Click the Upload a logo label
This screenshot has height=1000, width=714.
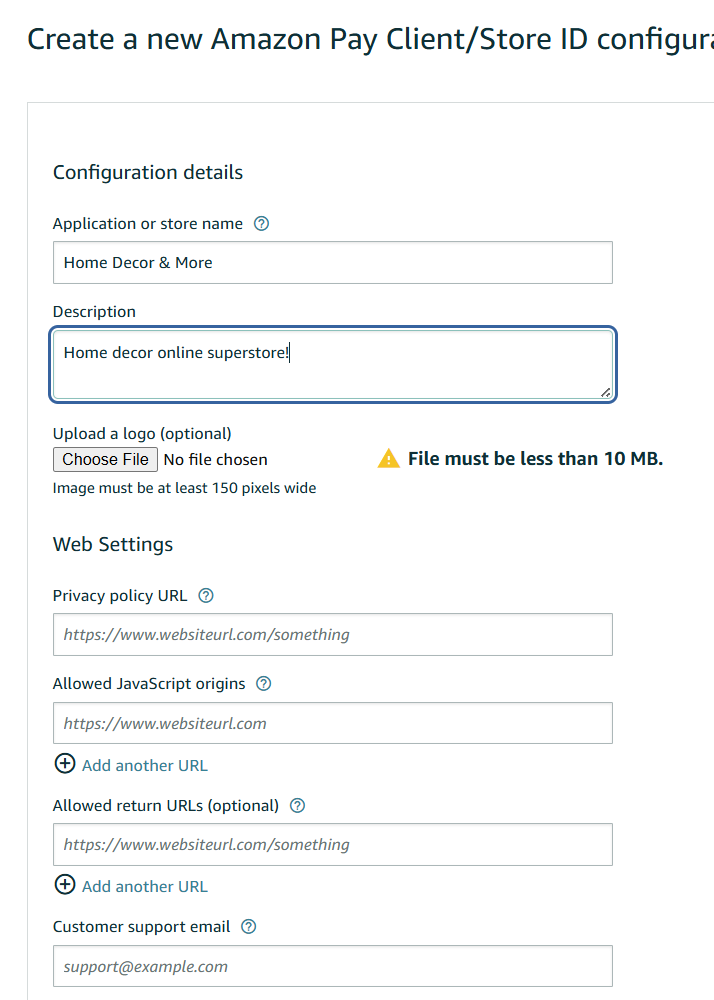(142, 434)
